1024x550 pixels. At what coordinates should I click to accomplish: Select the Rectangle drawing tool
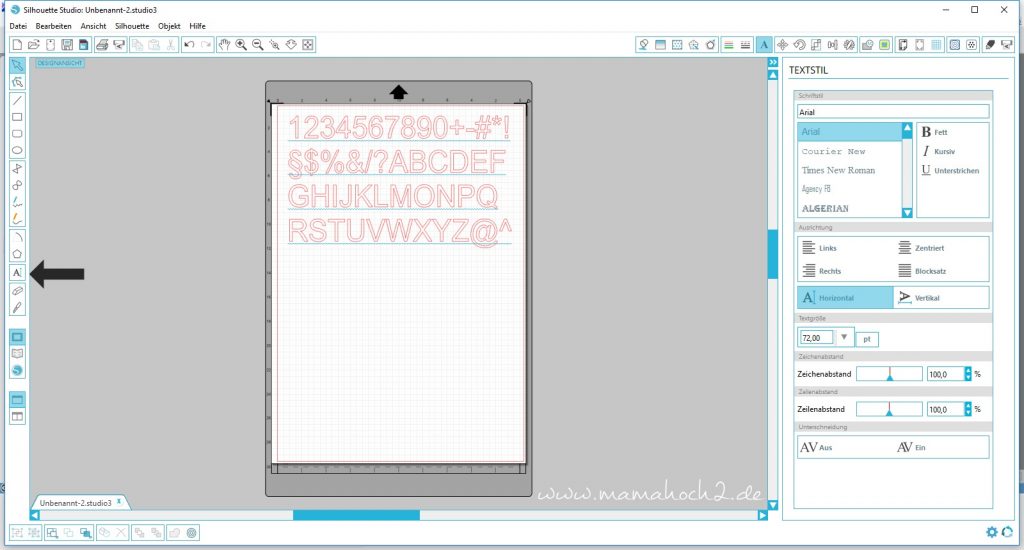[x=17, y=117]
